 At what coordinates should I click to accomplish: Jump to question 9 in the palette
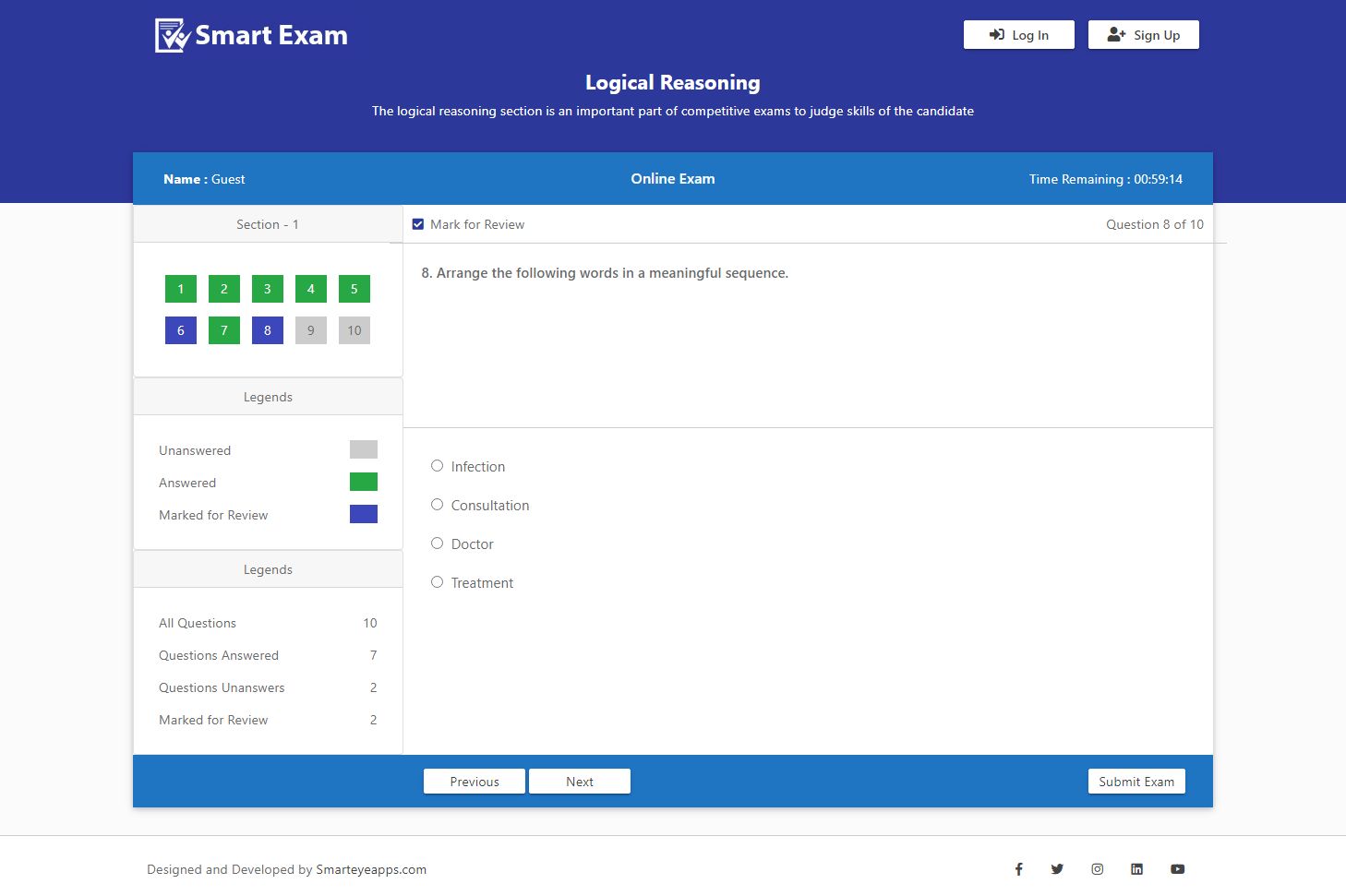point(311,330)
